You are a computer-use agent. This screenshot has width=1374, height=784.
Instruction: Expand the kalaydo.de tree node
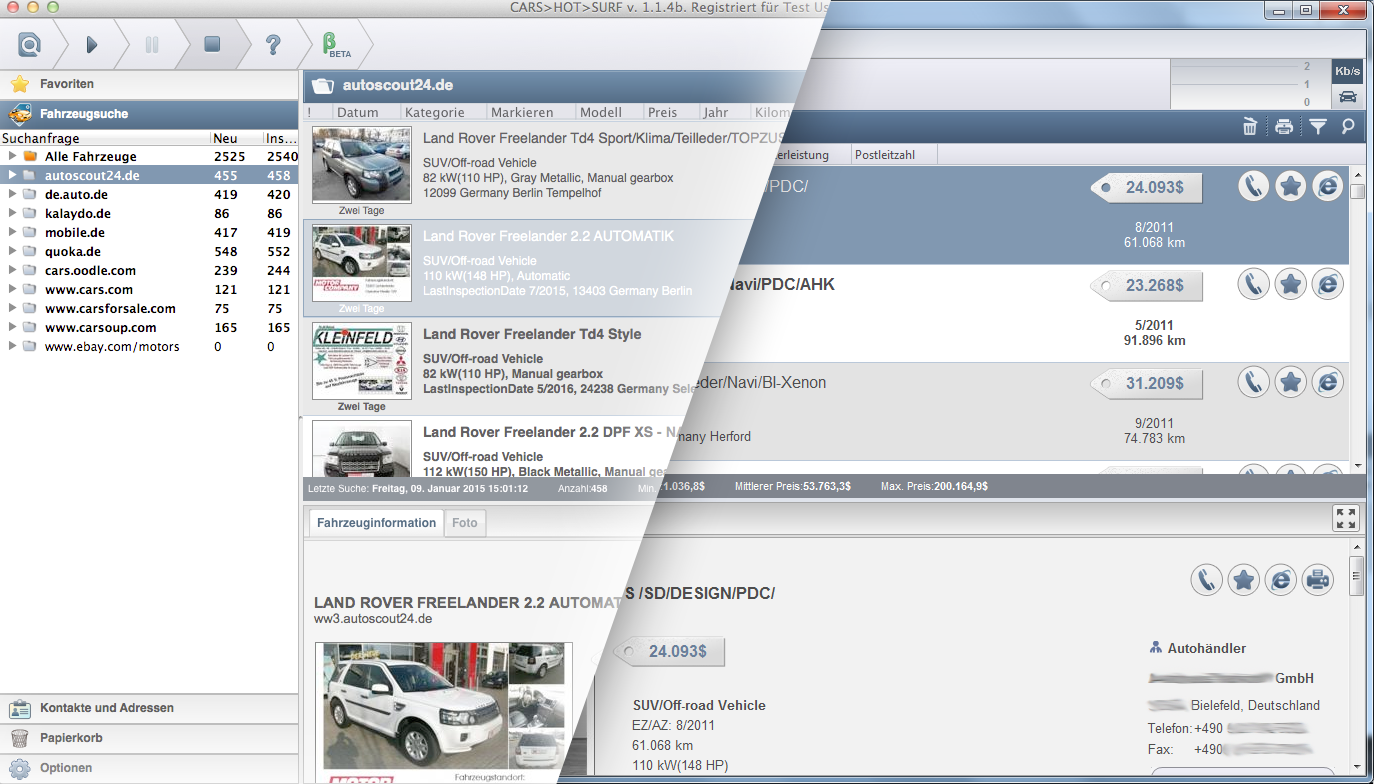(12, 213)
